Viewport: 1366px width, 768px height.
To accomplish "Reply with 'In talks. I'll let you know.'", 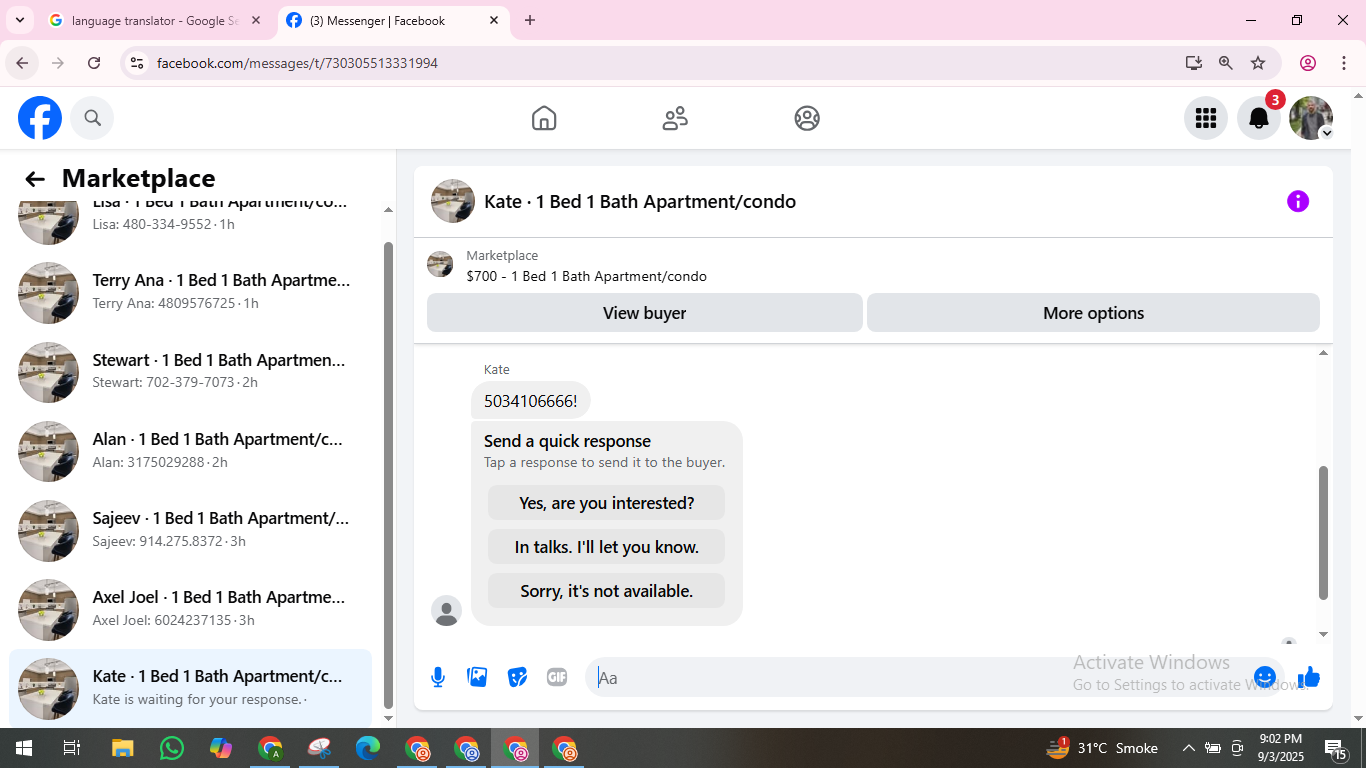I will click(x=606, y=547).
